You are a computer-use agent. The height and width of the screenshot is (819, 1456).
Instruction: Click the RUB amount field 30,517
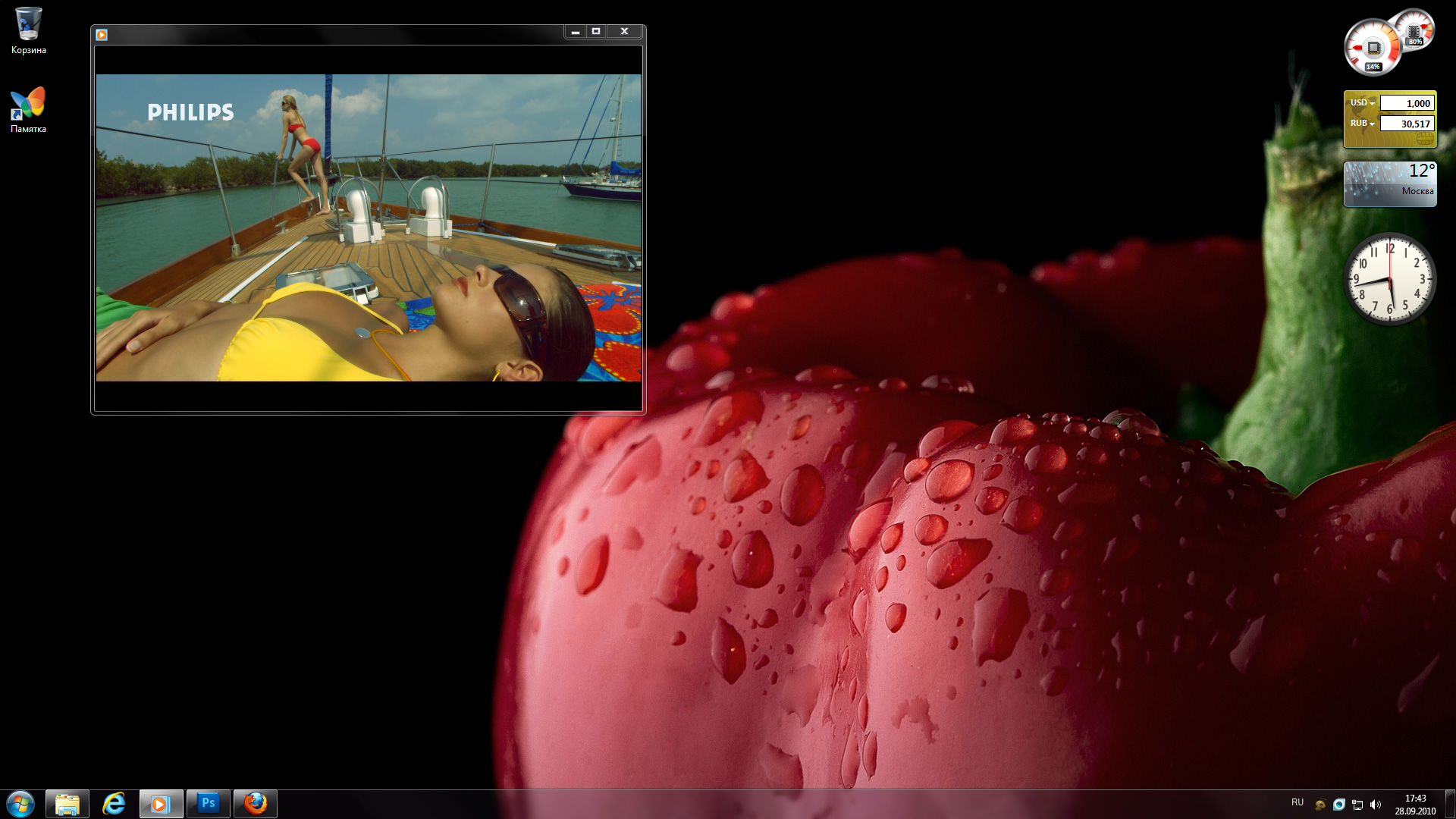pyautogui.click(x=1407, y=124)
